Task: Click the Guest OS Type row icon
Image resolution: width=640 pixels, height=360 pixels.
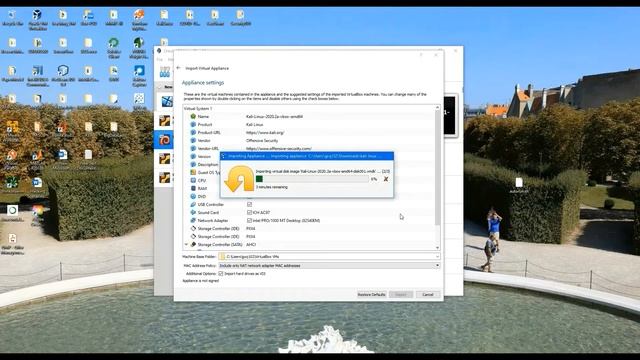Action: click(x=193, y=172)
